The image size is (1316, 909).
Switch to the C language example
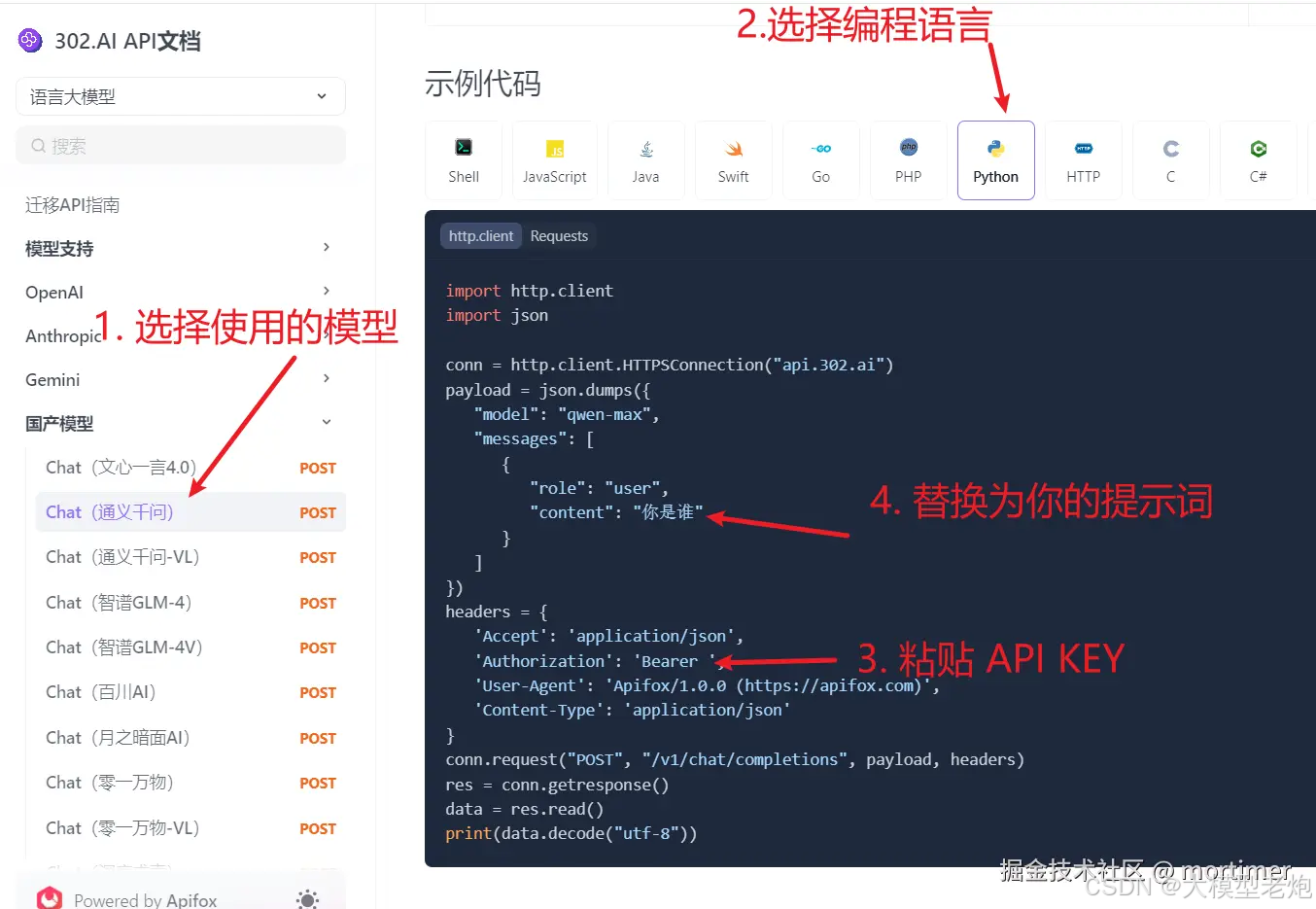[1170, 159]
